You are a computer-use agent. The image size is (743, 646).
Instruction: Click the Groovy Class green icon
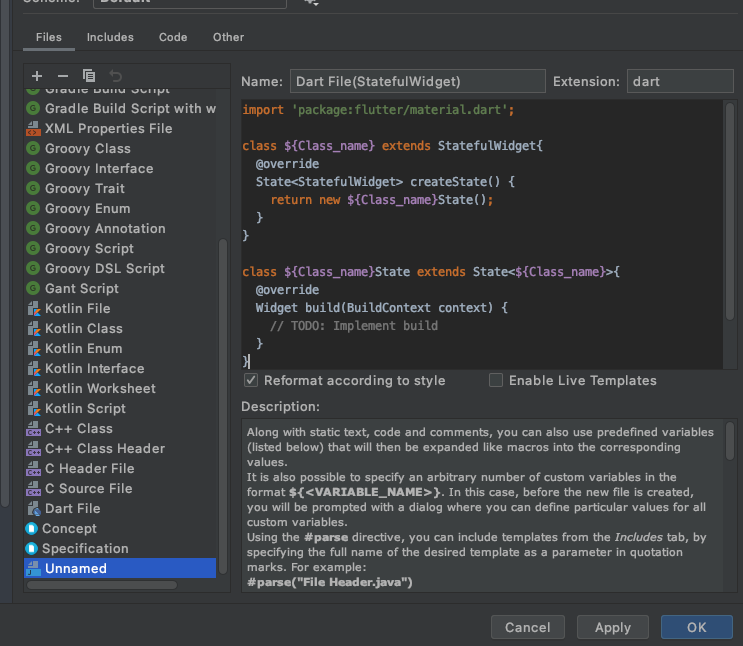coord(33,148)
